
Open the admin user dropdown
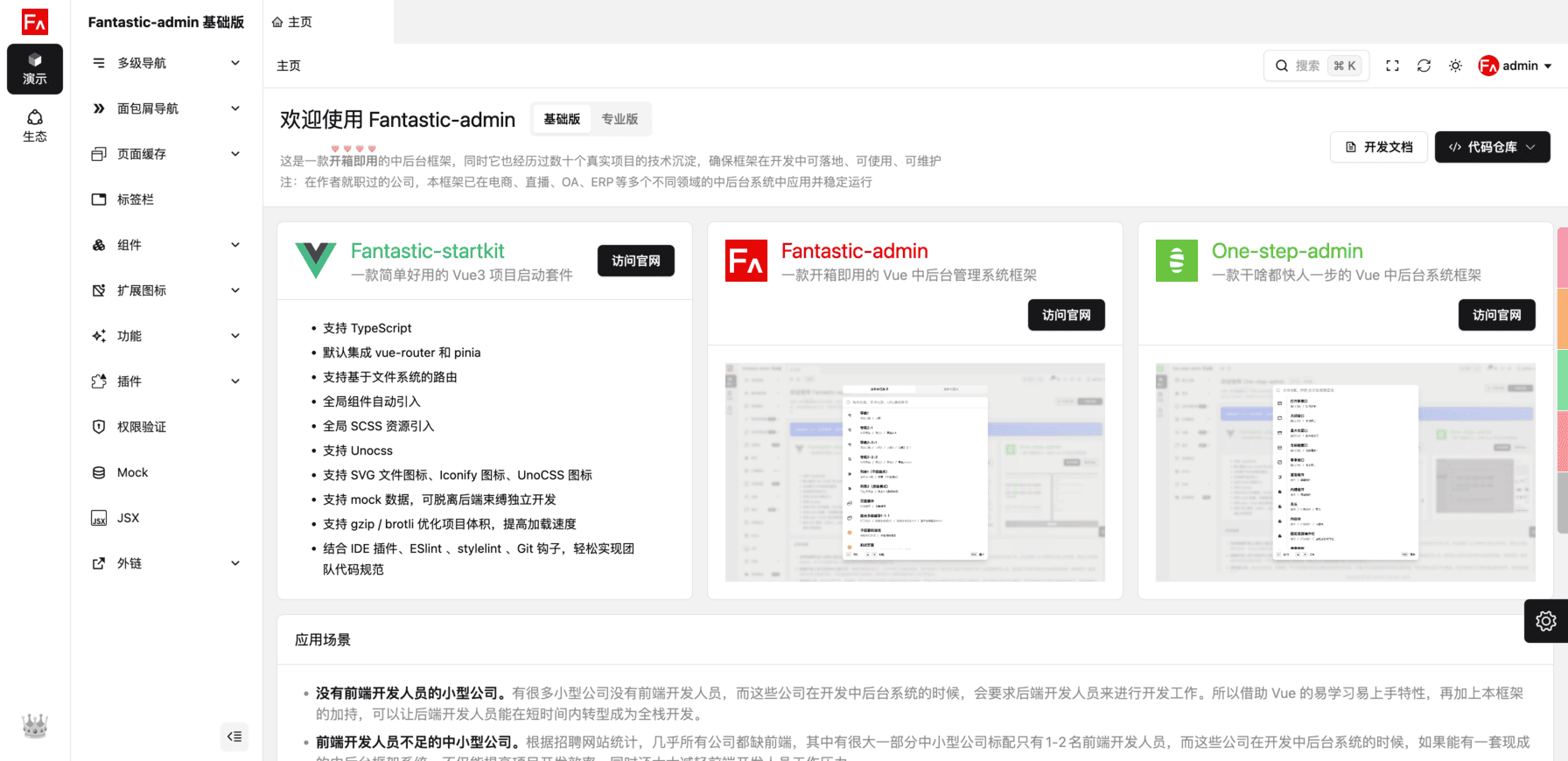1515,66
